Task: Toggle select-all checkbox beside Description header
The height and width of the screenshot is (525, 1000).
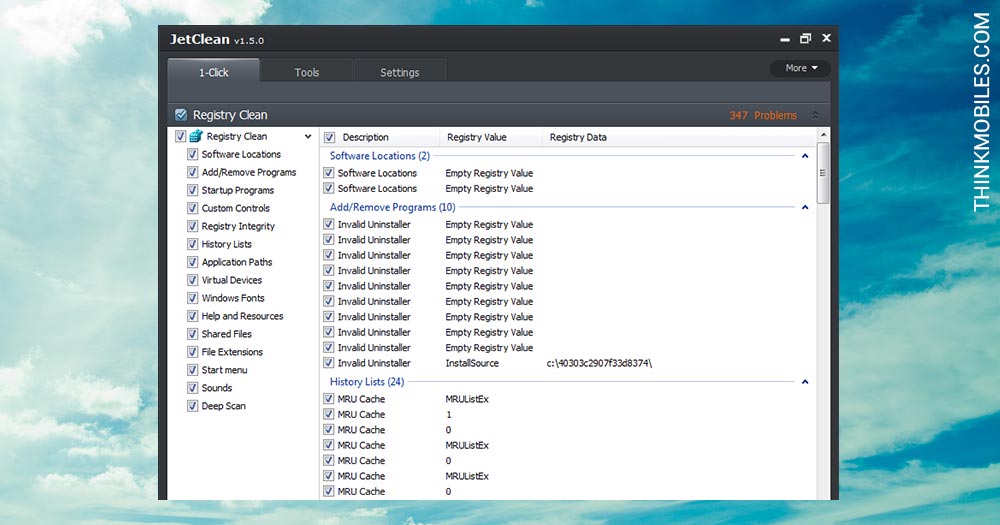Action: (x=329, y=137)
